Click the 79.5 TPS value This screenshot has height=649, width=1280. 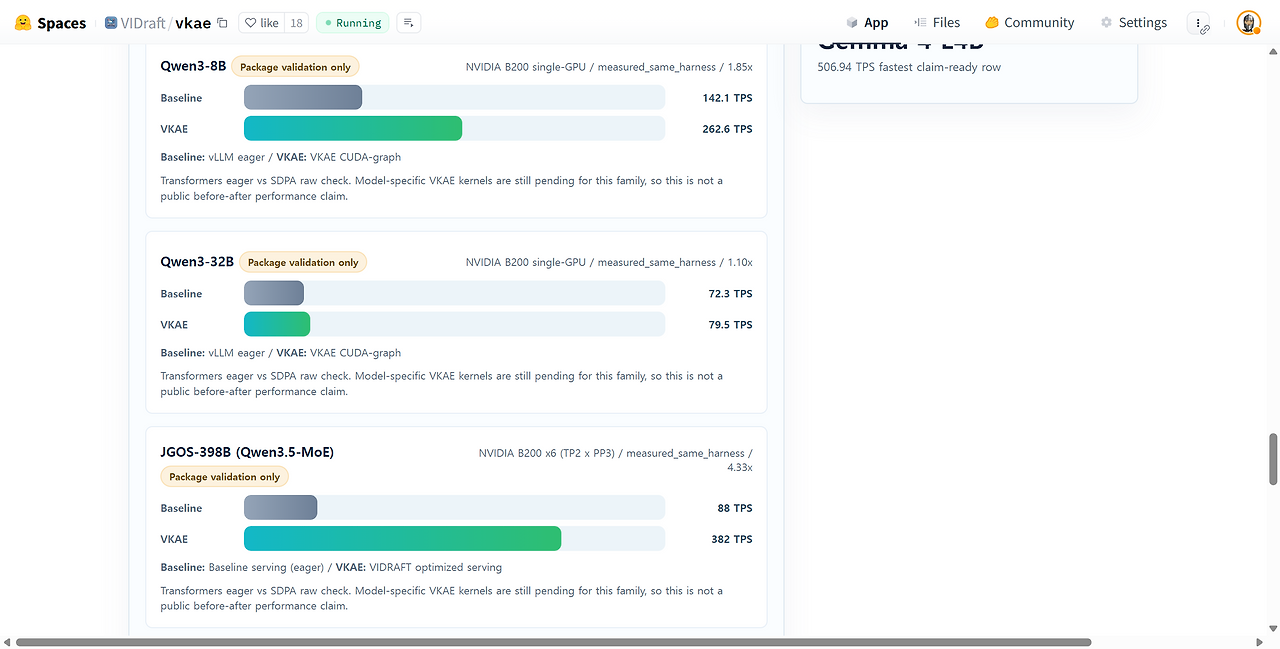tap(730, 325)
